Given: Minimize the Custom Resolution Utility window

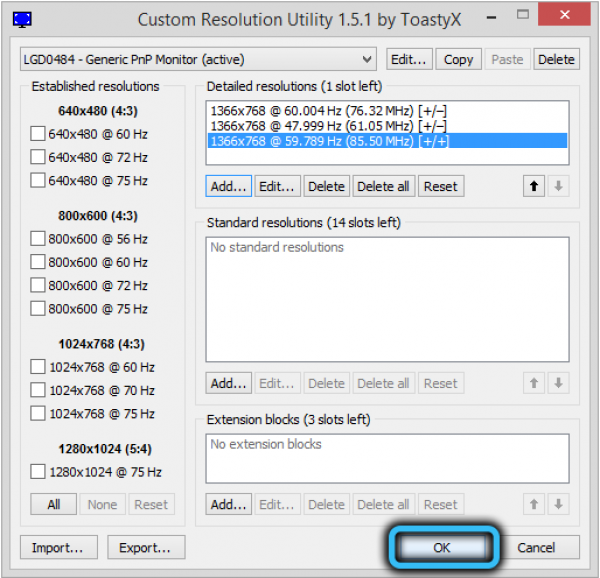Looking at the screenshot, I should pyautogui.click(x=492, y=16).
